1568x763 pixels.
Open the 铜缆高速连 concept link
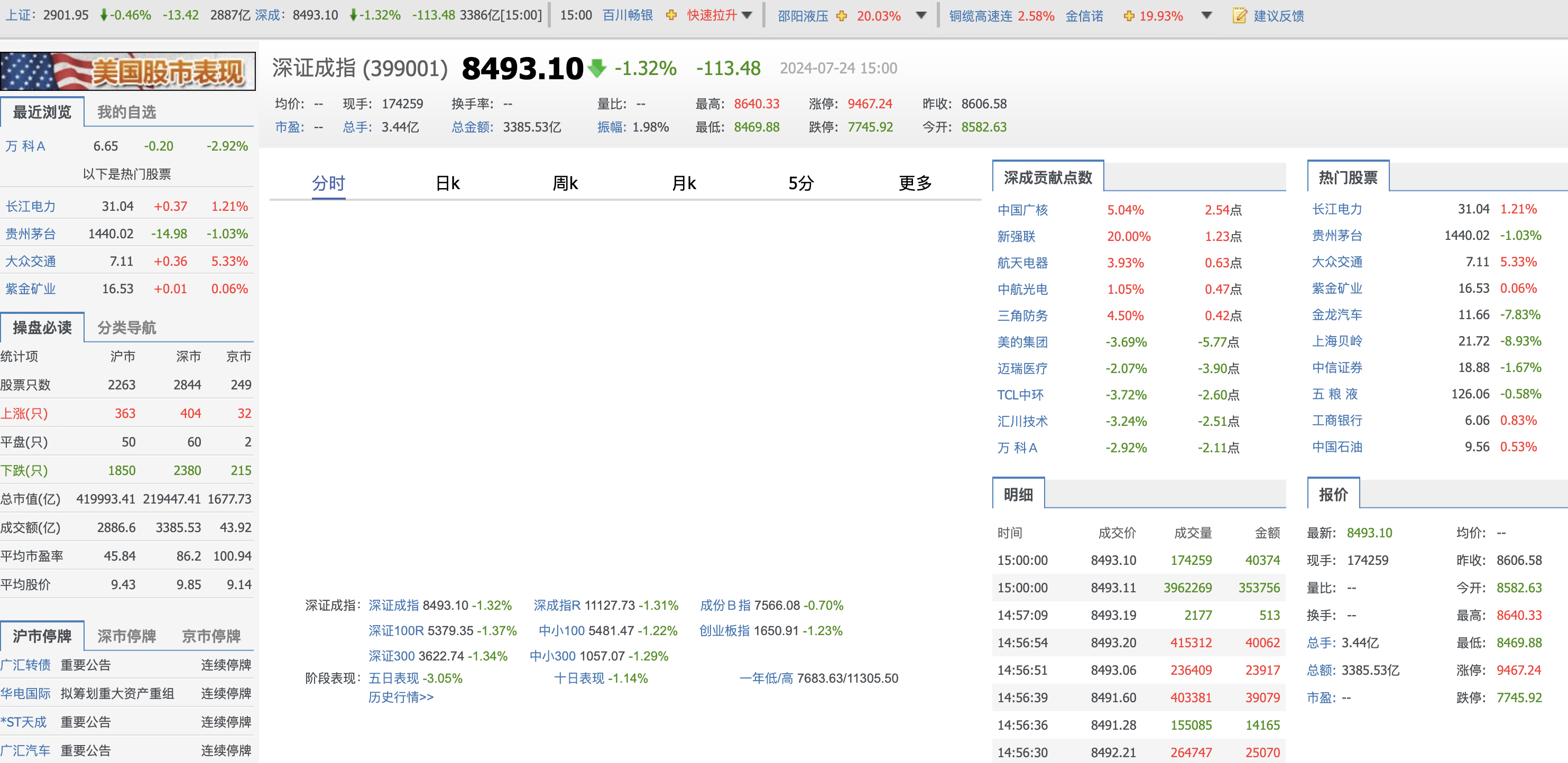click(981, 15)
